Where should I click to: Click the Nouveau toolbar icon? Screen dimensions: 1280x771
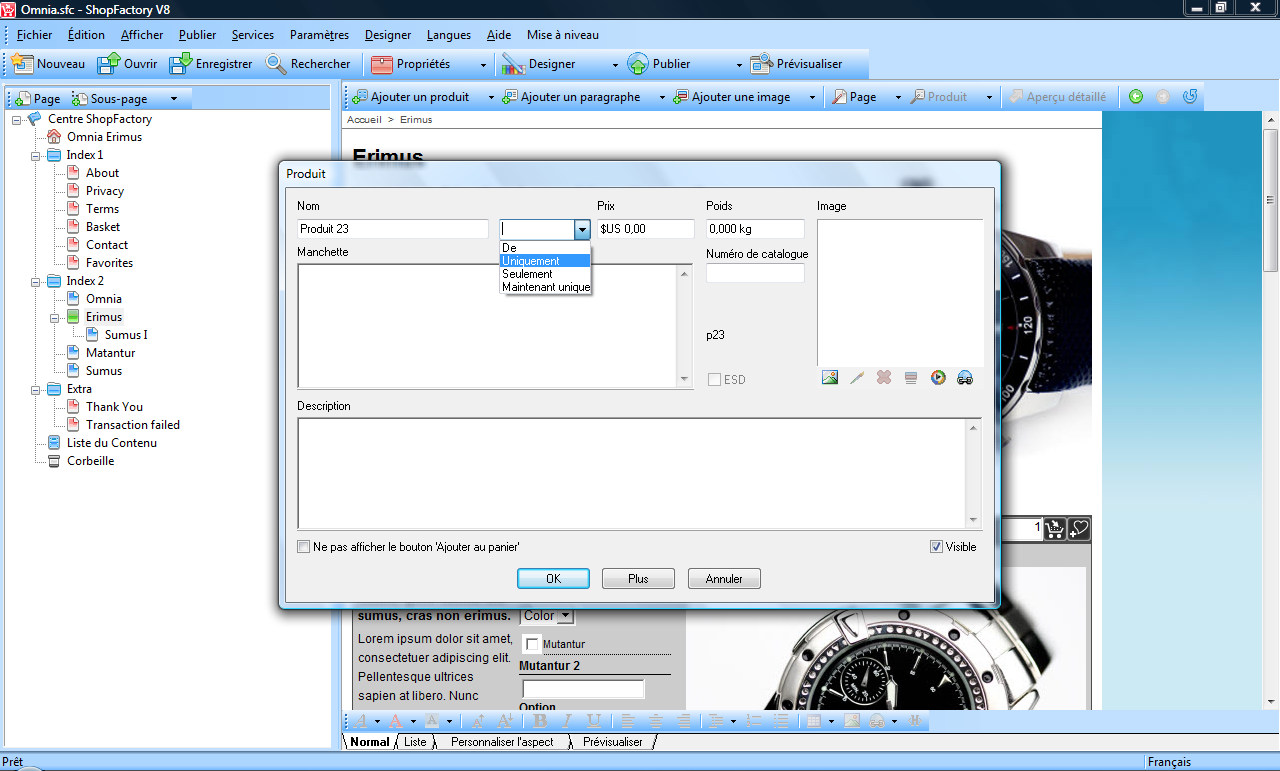point(22,64)
